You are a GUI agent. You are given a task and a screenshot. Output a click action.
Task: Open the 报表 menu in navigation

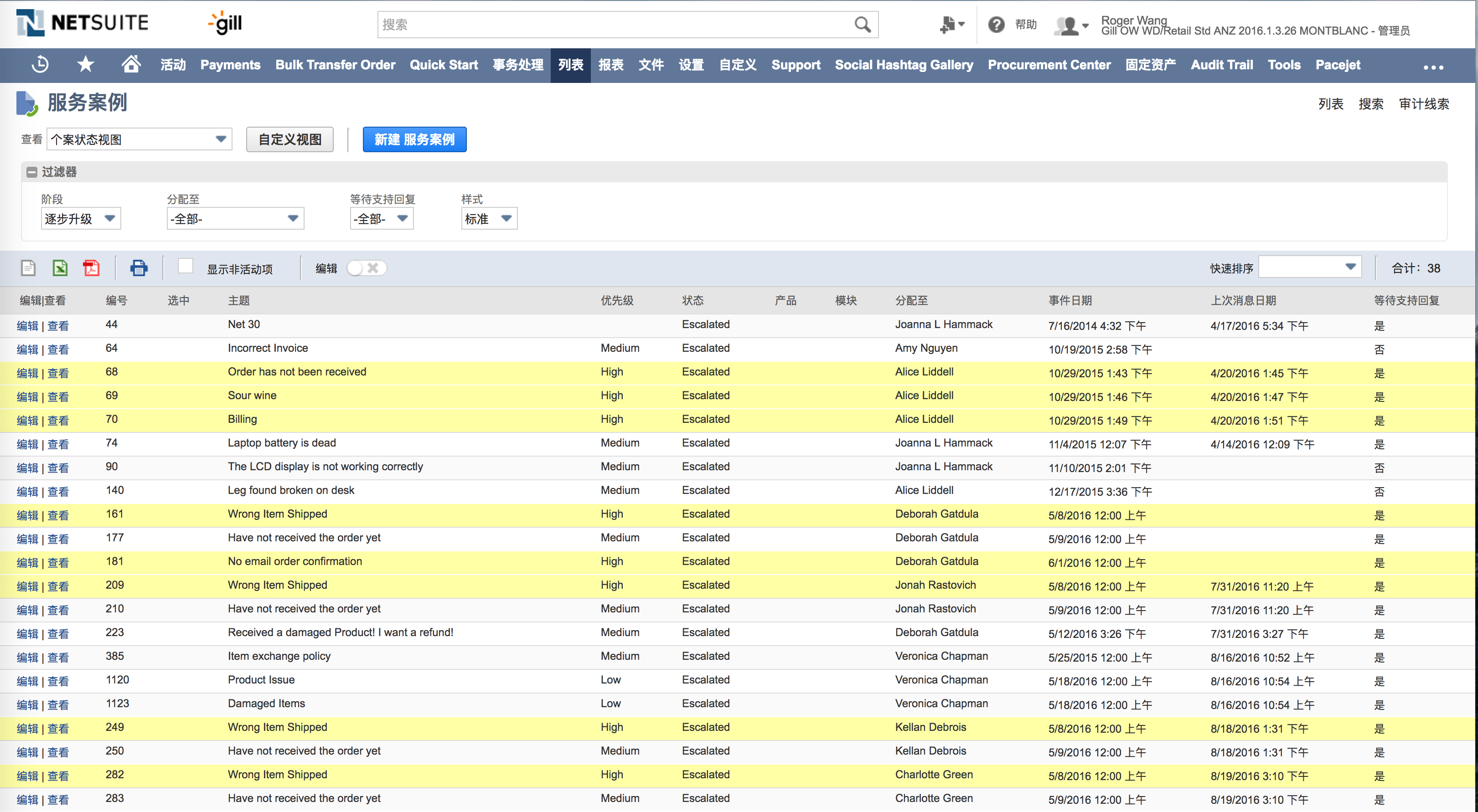(610, 65)
